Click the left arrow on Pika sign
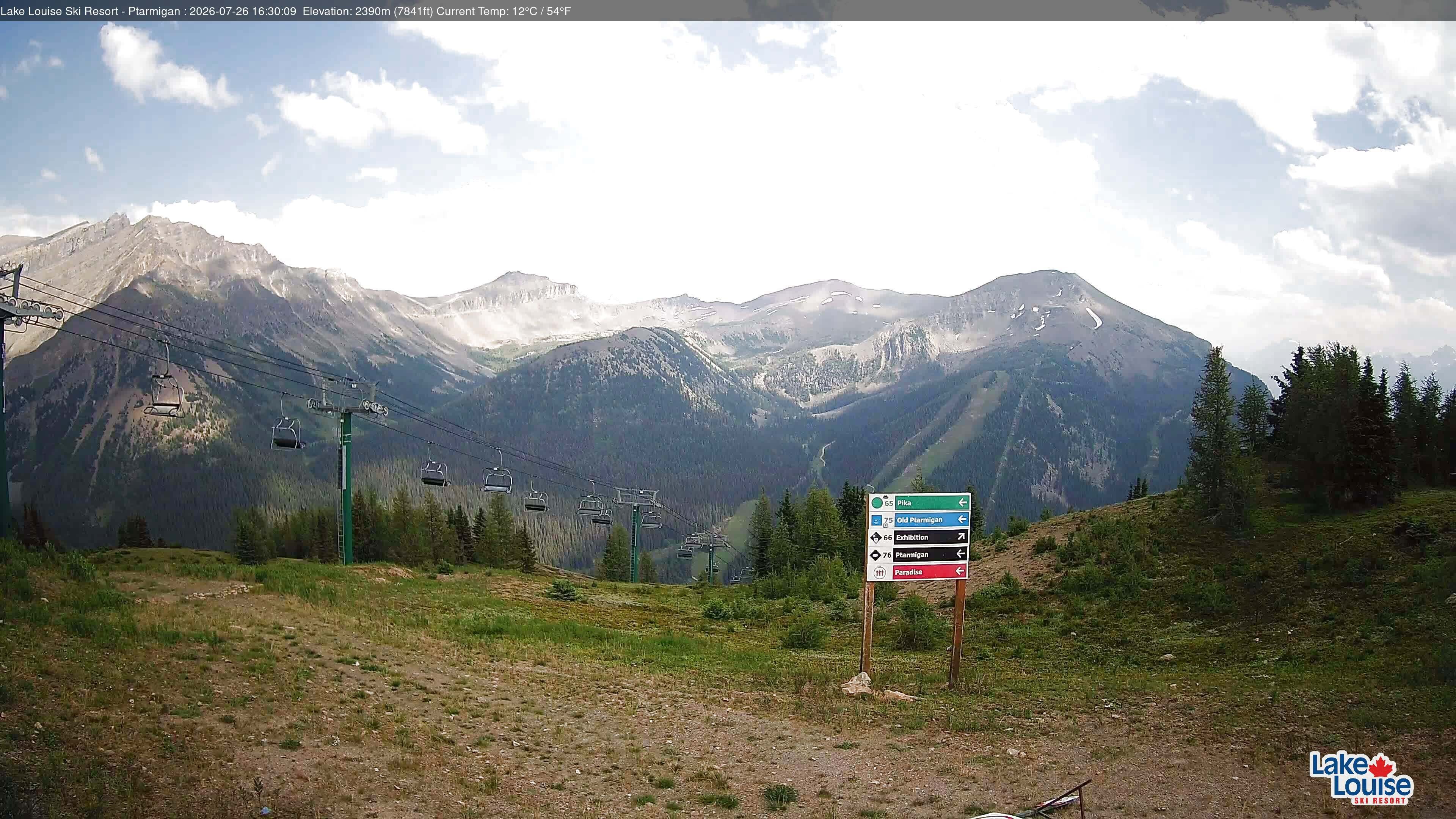 (963, 502)
